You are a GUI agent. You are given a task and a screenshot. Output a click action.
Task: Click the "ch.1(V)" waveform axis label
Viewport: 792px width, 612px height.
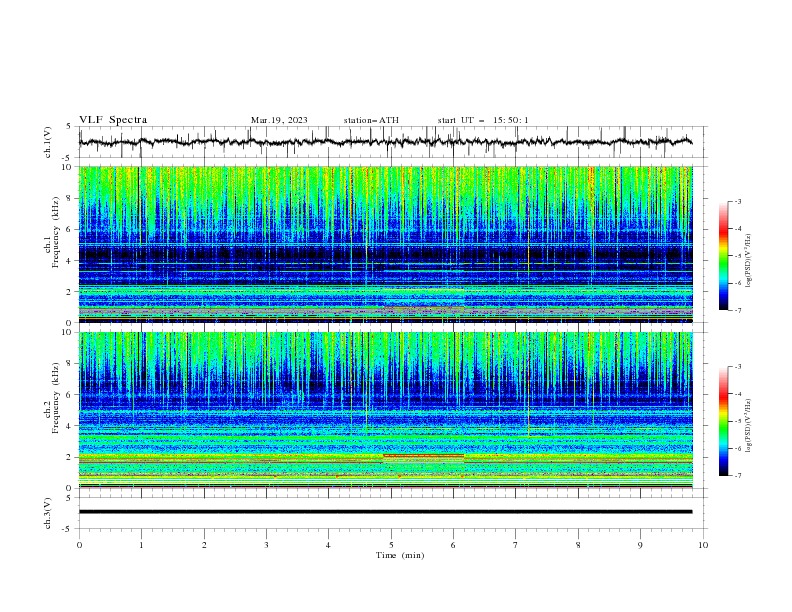click(x=48, y=142)
